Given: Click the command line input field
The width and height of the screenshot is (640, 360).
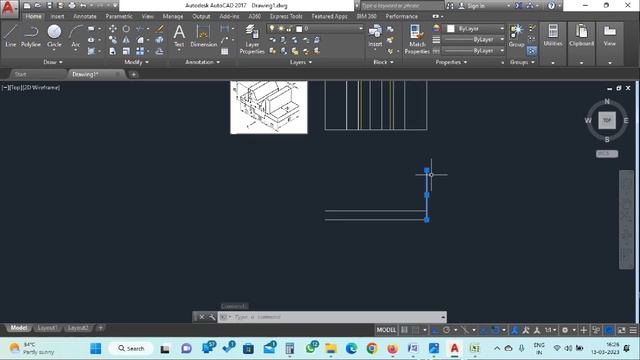Looking at the screenshot, I should coord(331,317).
